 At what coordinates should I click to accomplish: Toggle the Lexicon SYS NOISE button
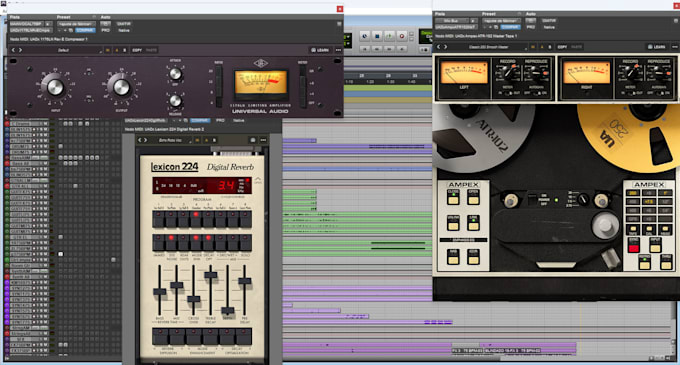coord(171,243)
